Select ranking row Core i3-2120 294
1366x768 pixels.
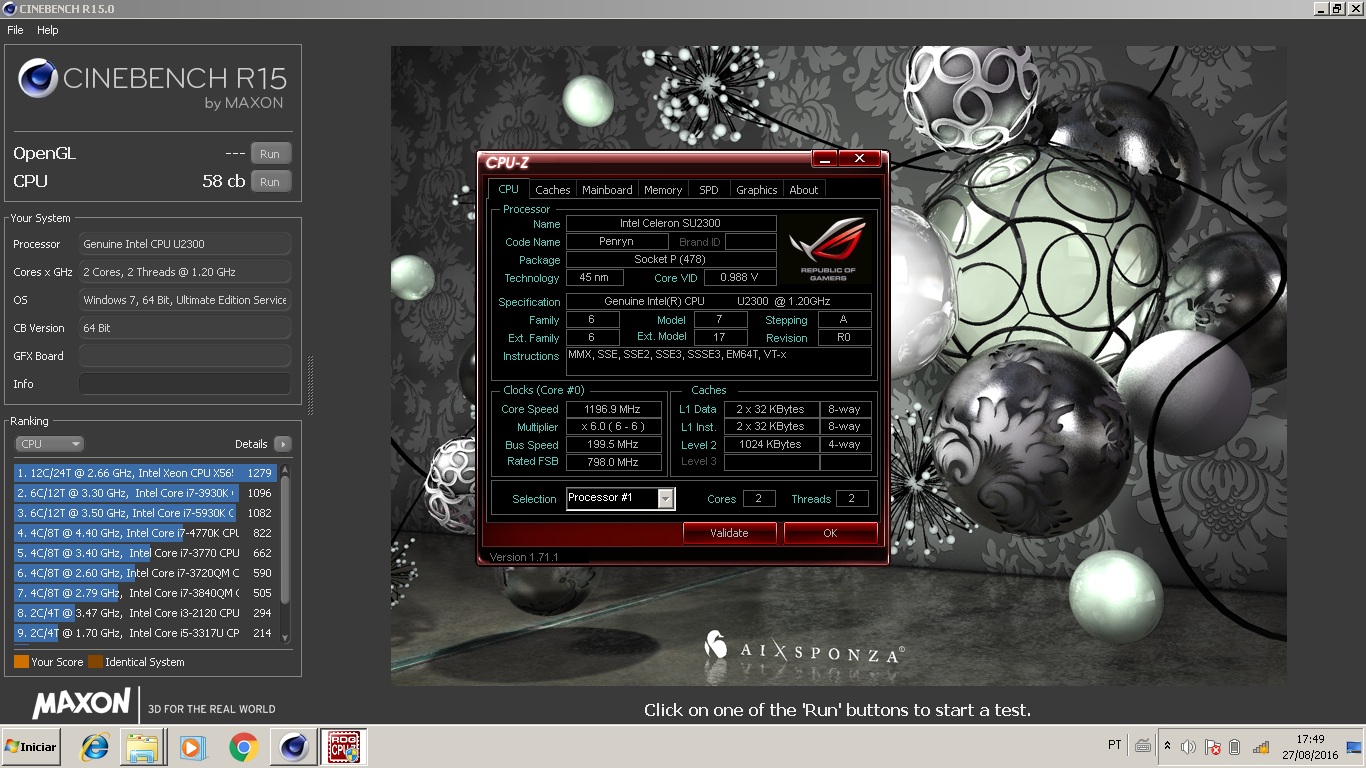(145, 613)
